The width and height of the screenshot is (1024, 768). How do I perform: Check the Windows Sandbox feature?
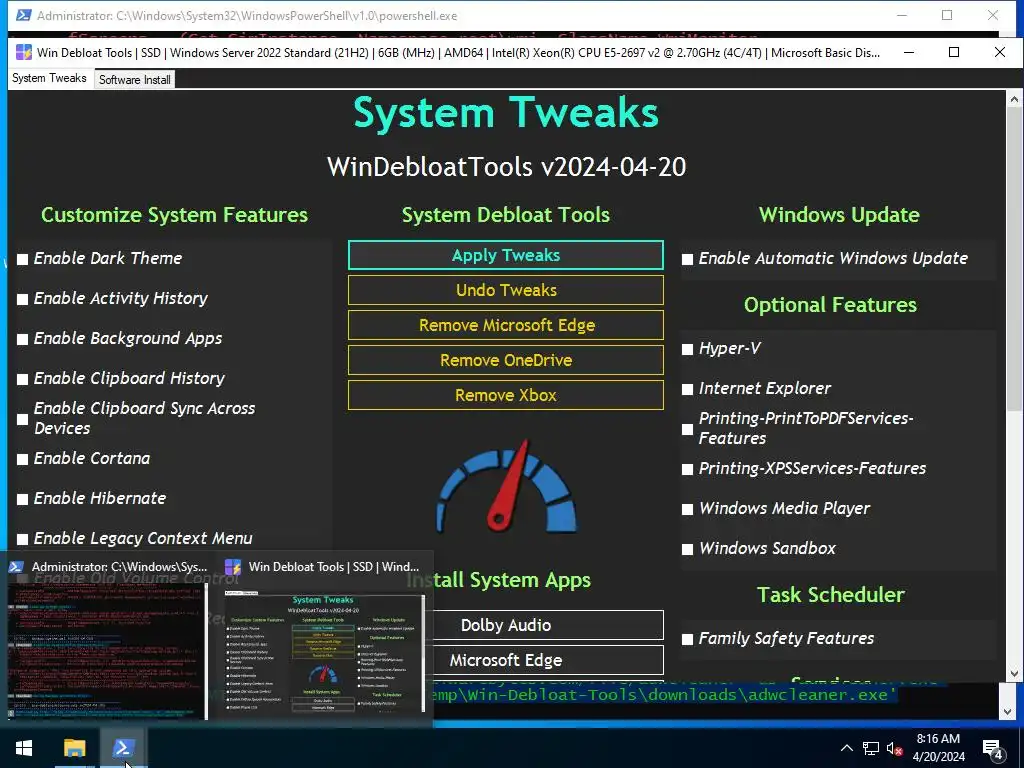(x=687, y=549)
